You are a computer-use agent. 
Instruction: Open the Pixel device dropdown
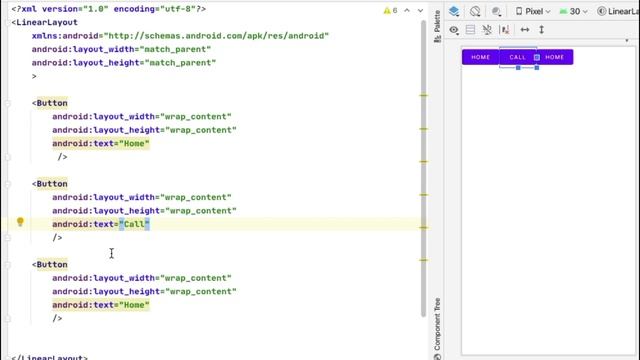coord(533,11)
